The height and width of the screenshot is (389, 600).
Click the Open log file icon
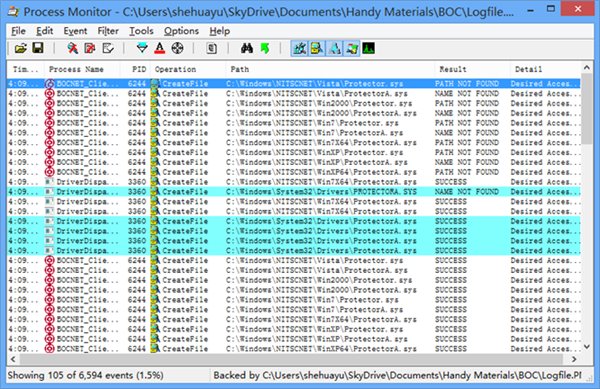coord(21,48)
